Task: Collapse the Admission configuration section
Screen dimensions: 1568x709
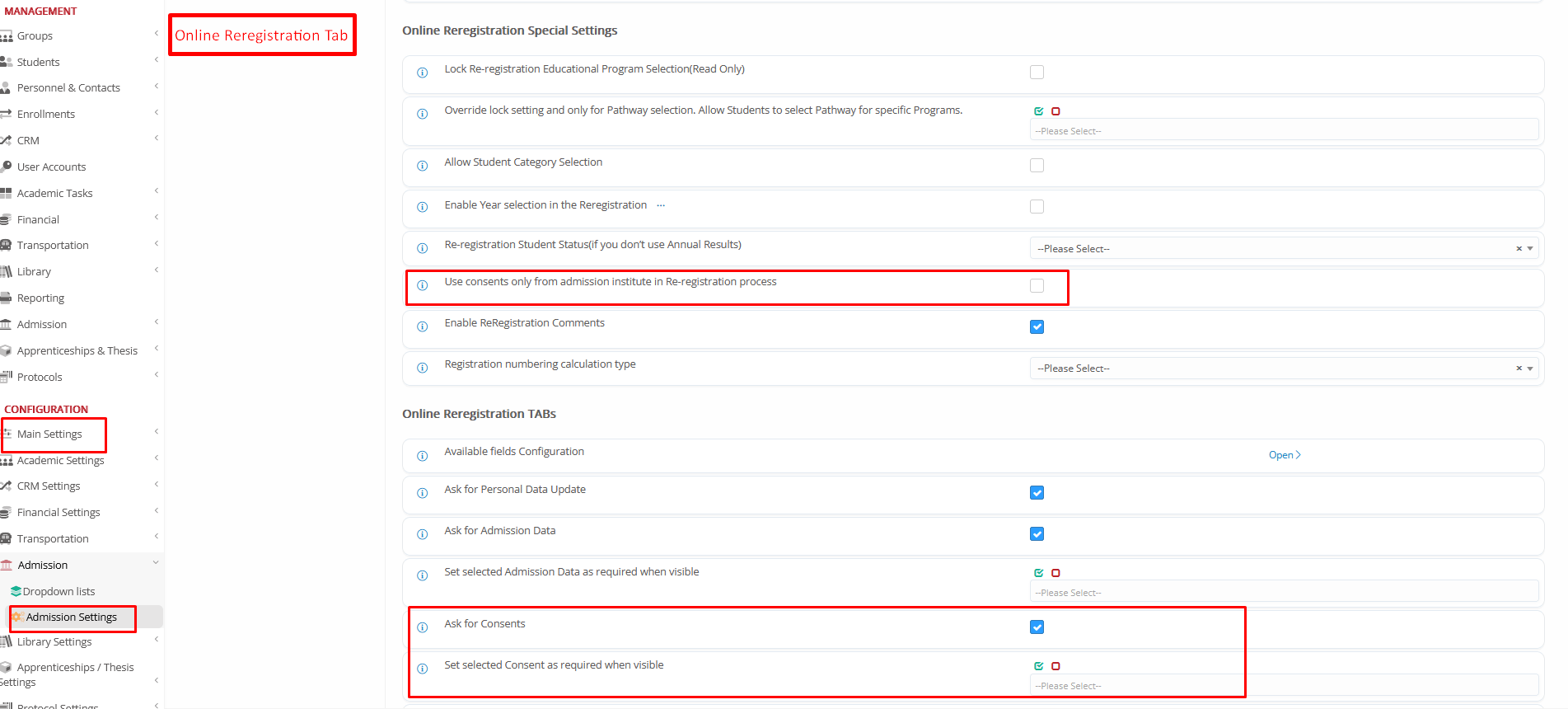Action: point(155,564)
